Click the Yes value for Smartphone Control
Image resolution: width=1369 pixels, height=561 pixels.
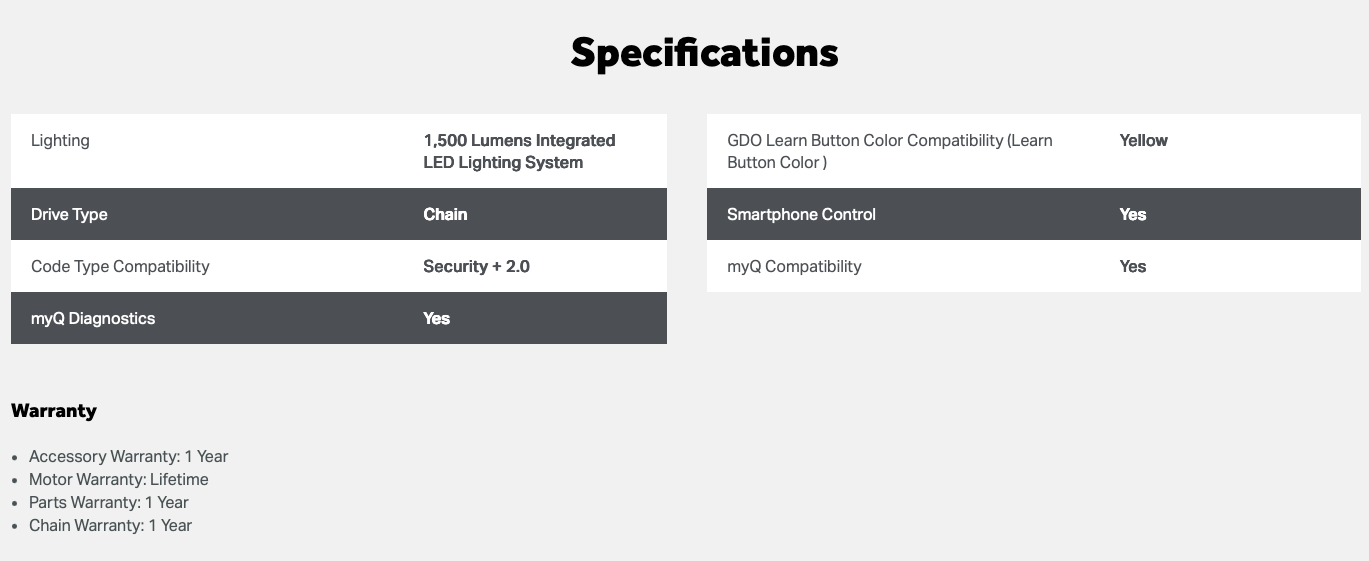coord(1133,214)
